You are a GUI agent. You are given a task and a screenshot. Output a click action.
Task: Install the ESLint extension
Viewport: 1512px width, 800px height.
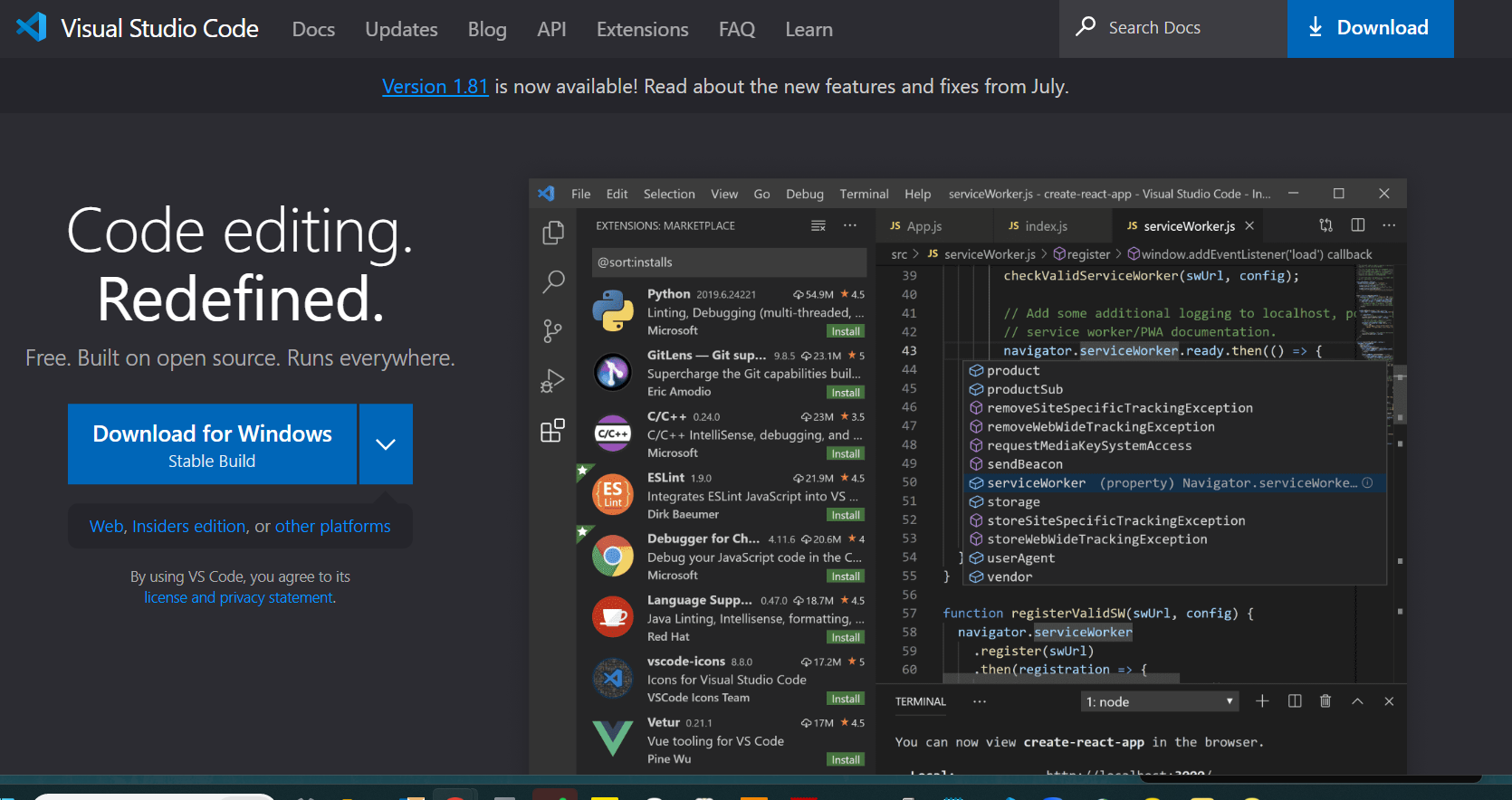846,515
